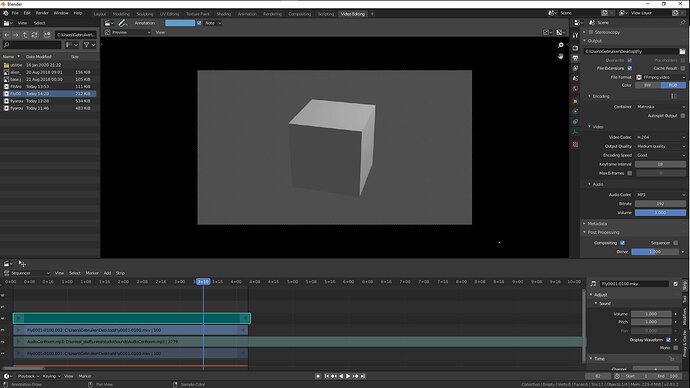
Task: Switch to the Shading workspace tab
Action: click(224, 14)
